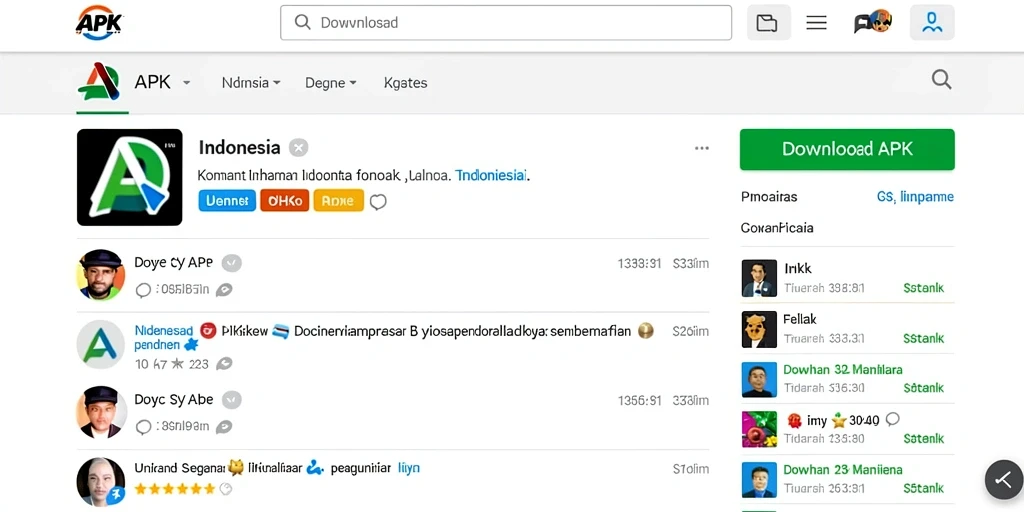The height and width of the screenshot is (512, 1024).
Task: Click the Download search input field
Action: (x=506, y=23)
